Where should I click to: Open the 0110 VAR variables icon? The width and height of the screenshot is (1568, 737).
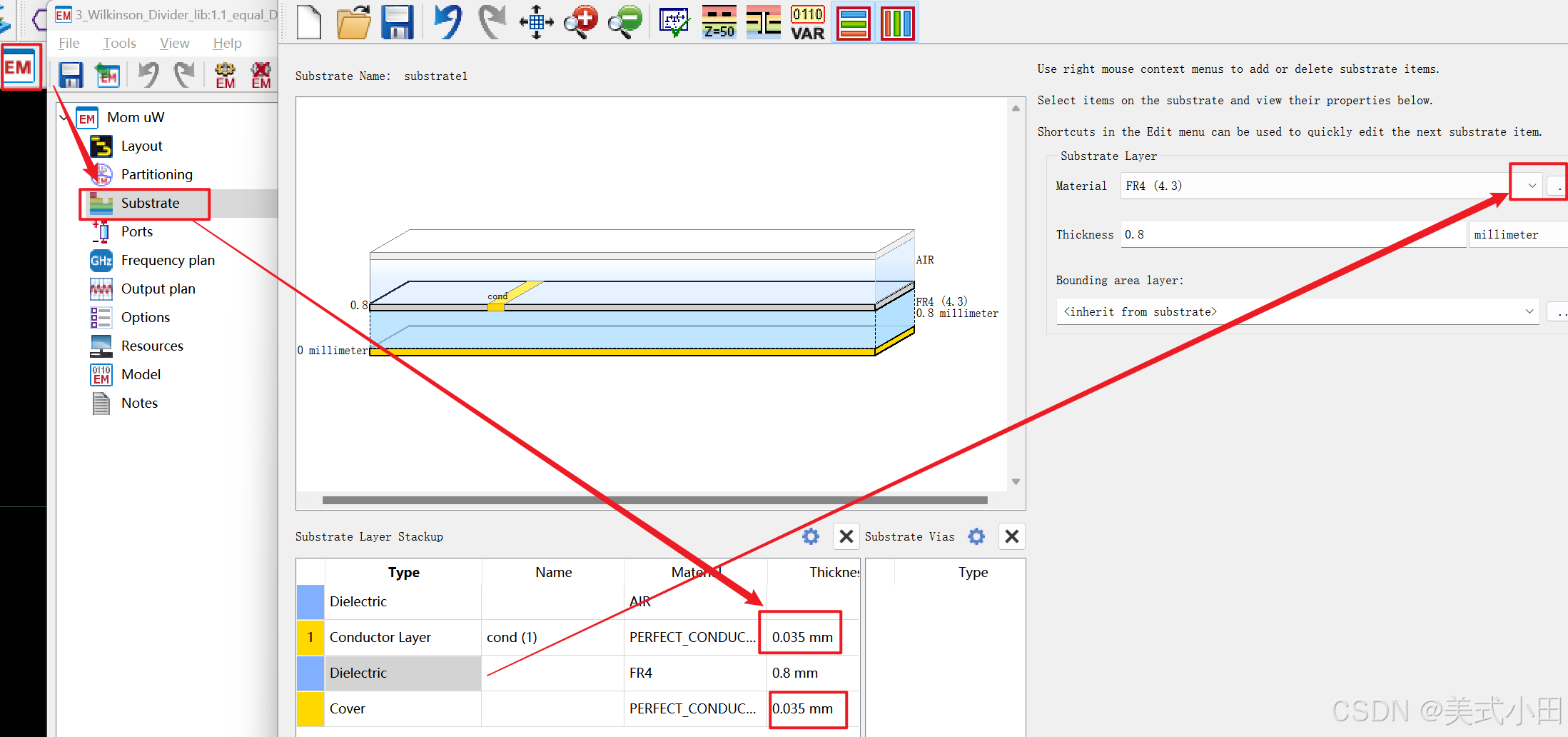tap(807, 22)
